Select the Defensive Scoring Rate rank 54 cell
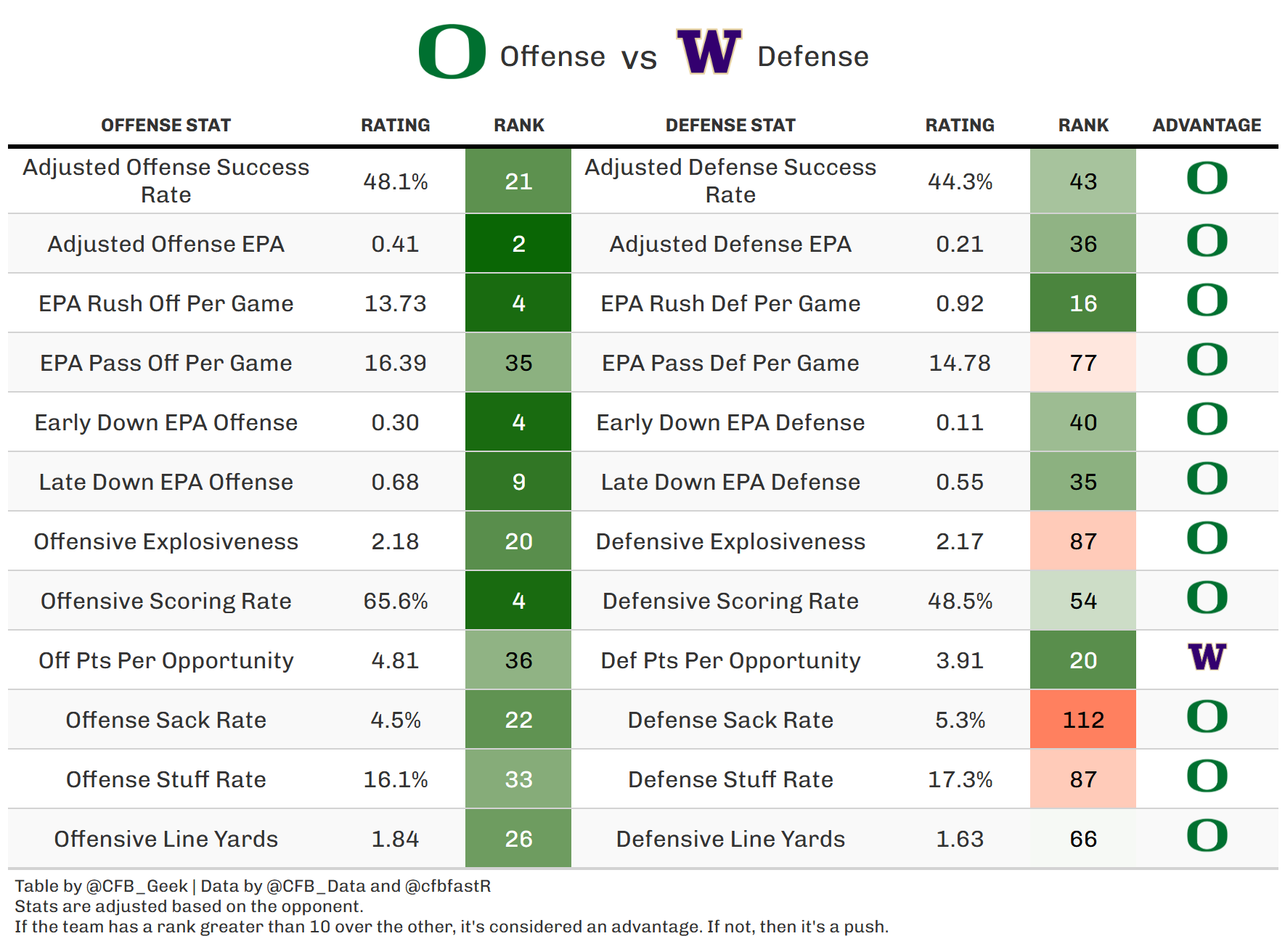 tap(1082, 601)
